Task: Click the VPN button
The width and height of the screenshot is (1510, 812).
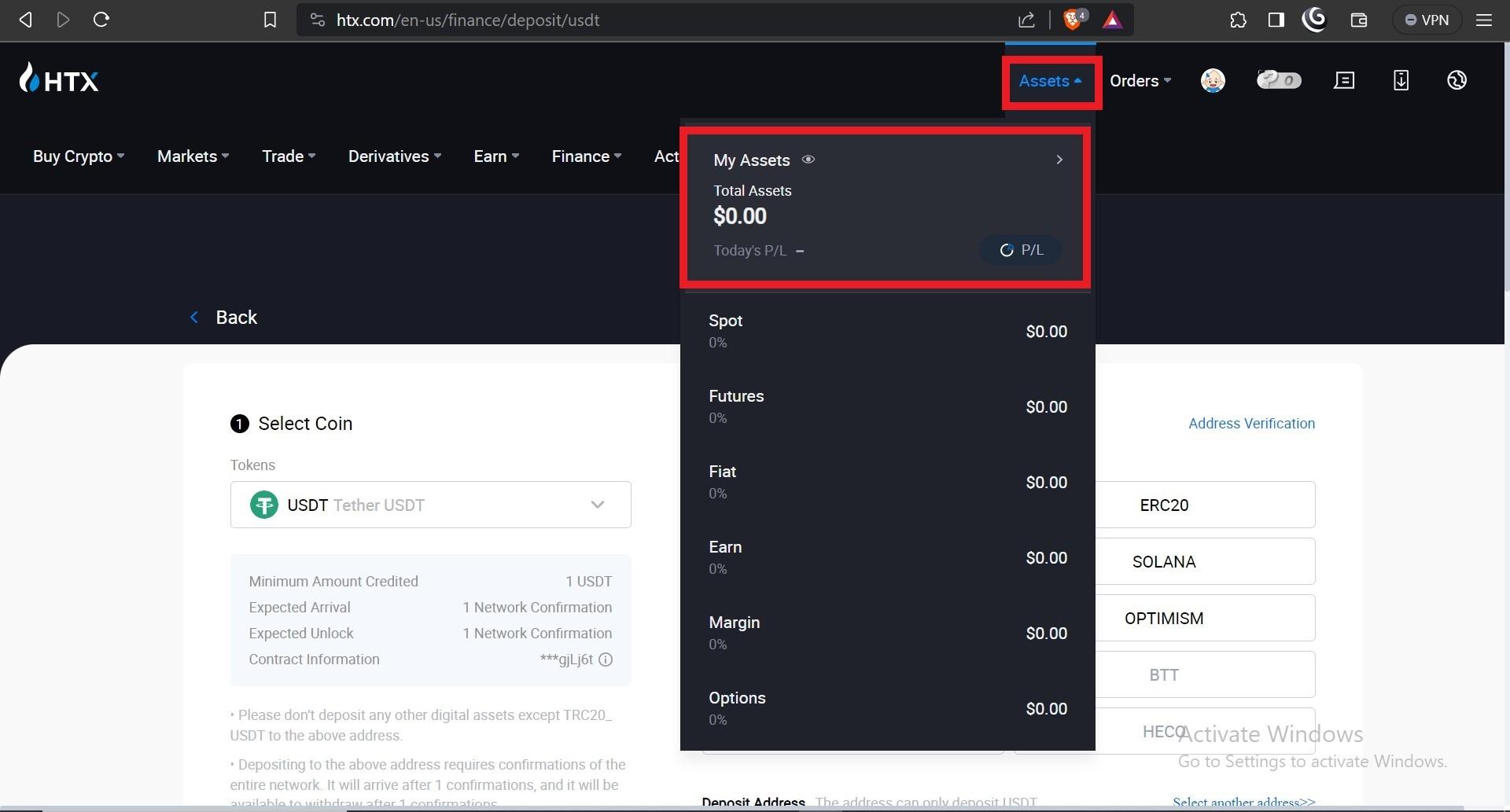Action: click(x=1427, y=20)
